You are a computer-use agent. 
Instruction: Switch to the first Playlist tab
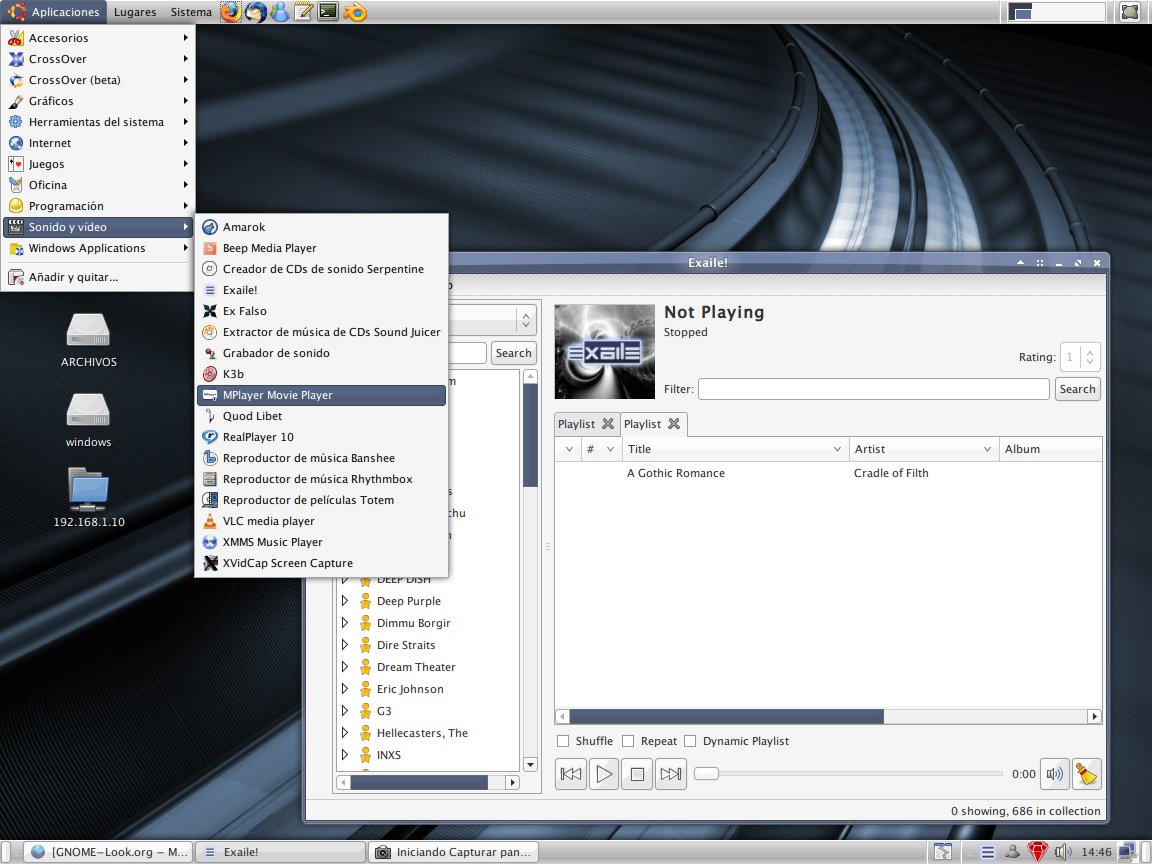[x=577, y=424]
